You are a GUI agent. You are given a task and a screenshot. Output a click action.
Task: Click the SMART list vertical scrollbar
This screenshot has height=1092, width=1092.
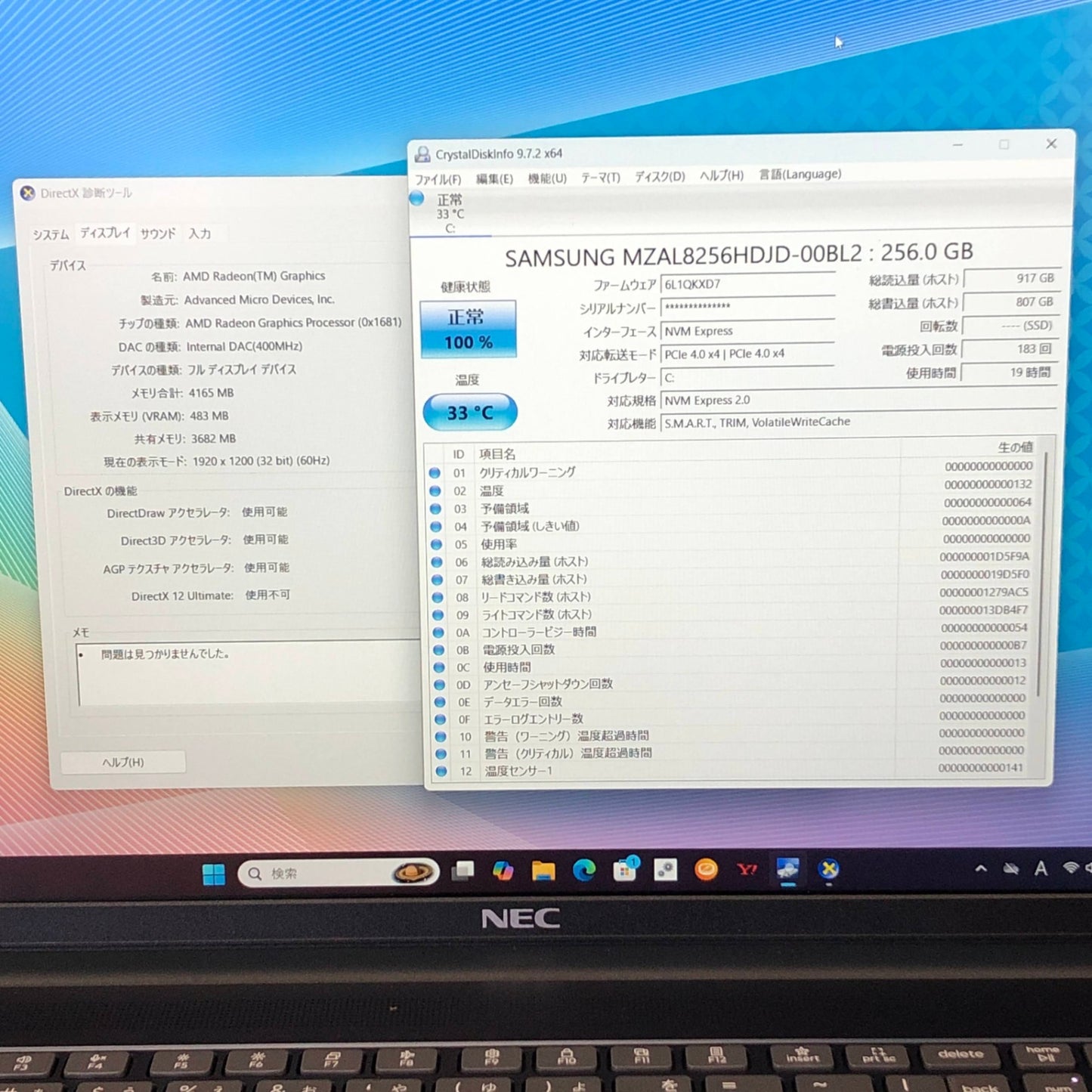[x=1043, y=574]
